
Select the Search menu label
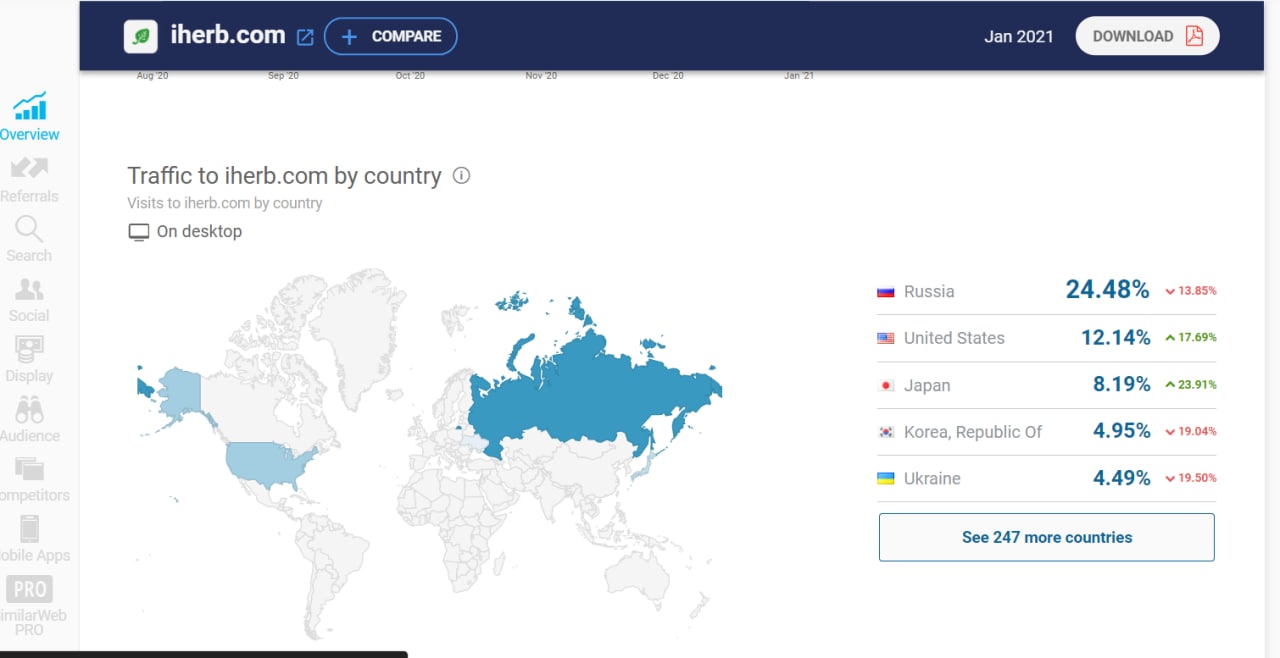pyautogui.click(x=29, y=255)
